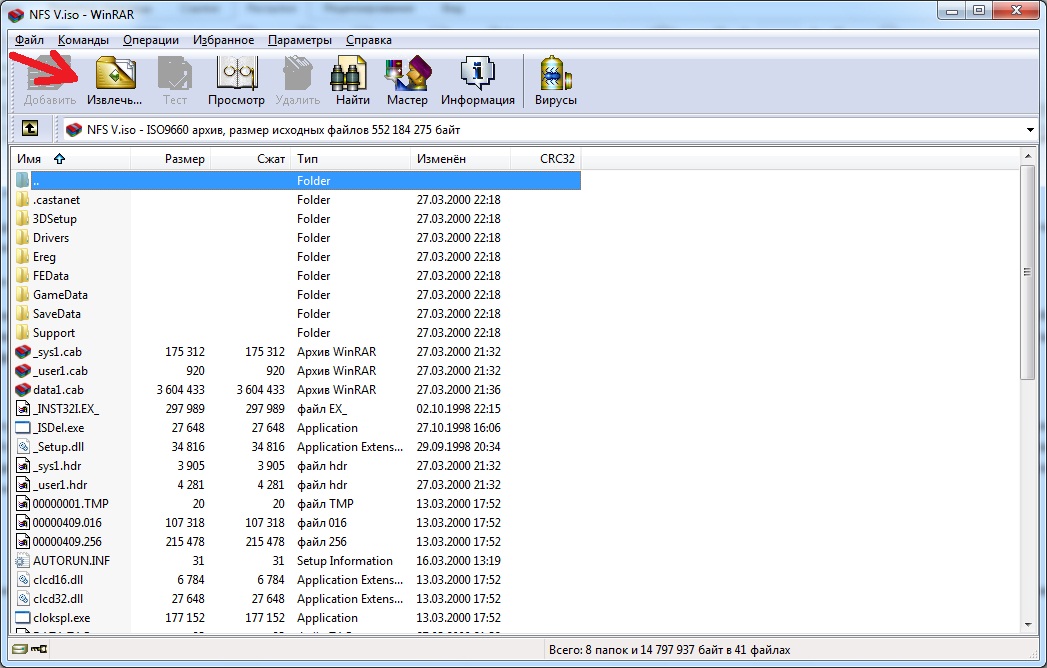This screenshot has width=1047, height=668.
Task: Click the date 29.09.1998 20:34
Action: [x=459, y=447]
